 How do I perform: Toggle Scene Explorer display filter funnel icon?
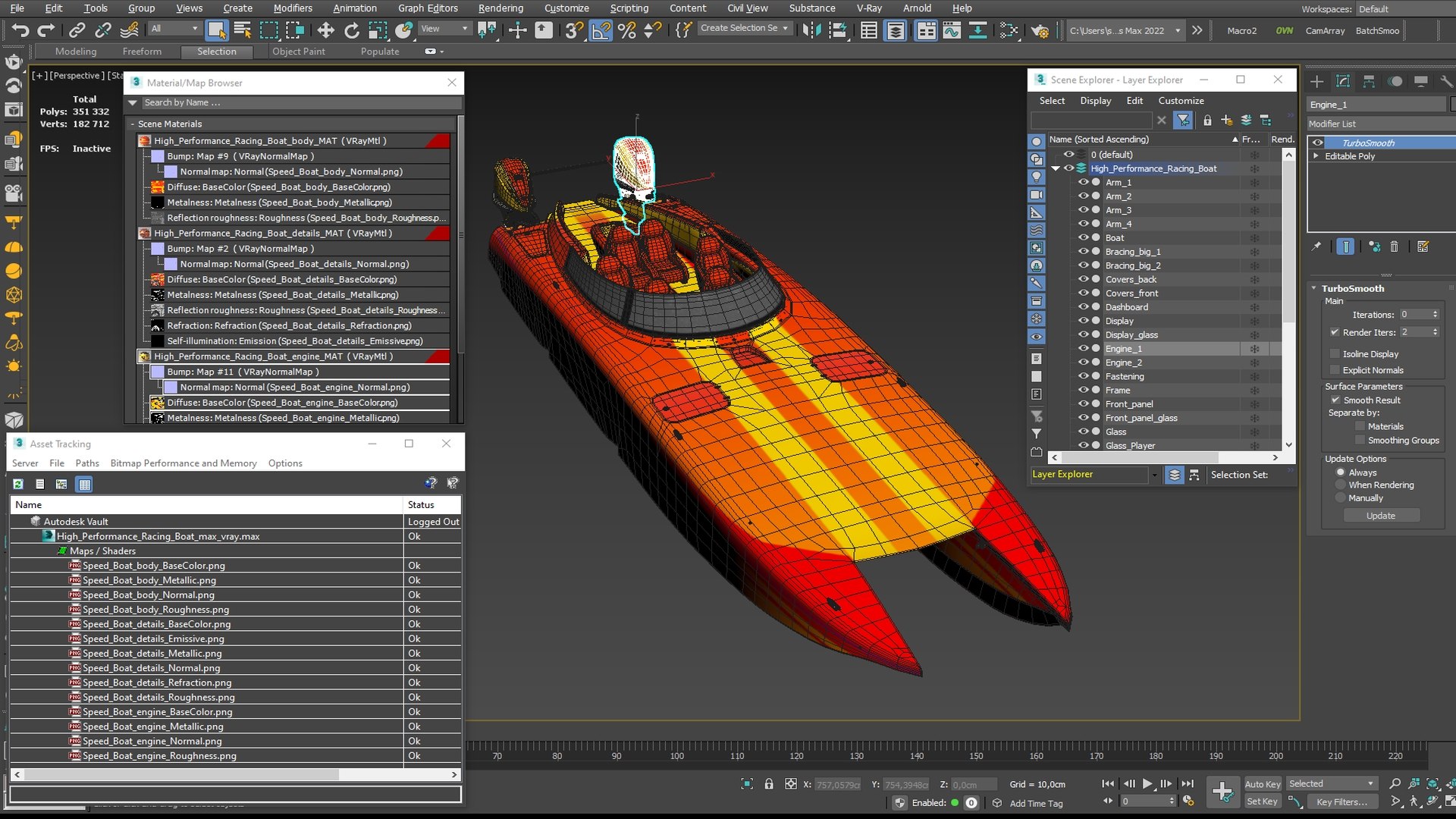tap(1182, 120)
